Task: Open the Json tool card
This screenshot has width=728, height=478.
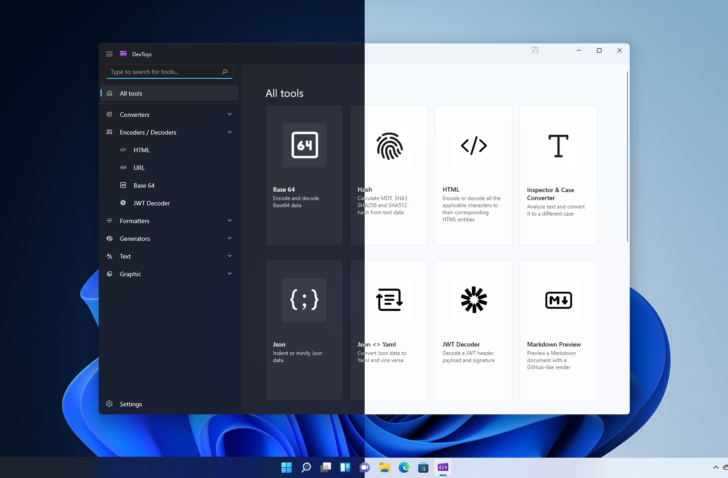Action: [x=304, y=330]
